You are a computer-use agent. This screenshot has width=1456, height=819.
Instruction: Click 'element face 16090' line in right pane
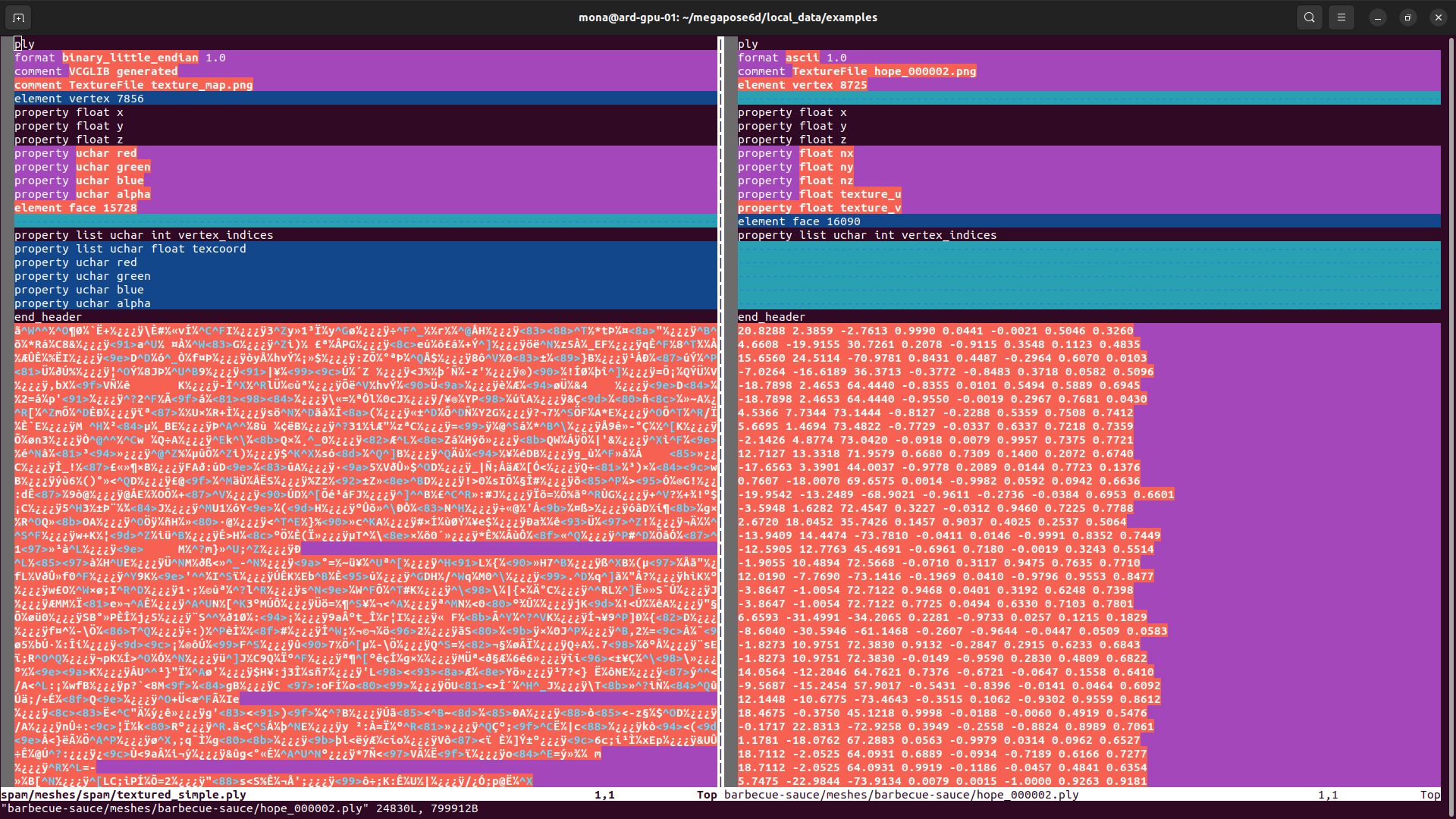(x=799, y=221)
